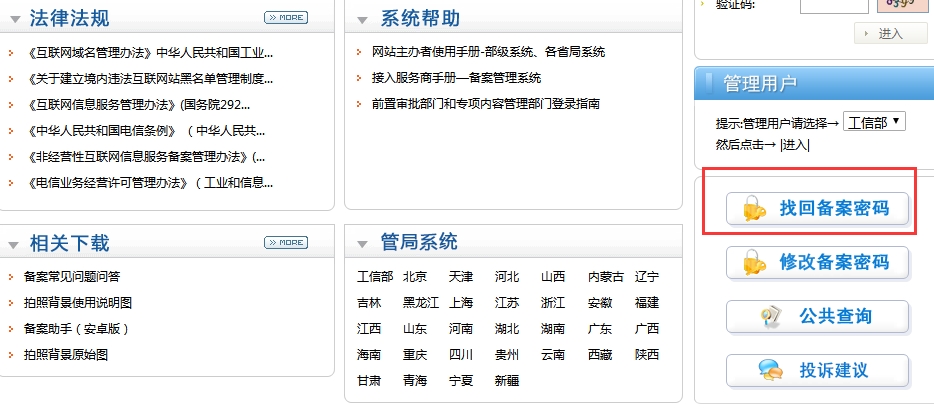Click the 验证码 input field
The height and width of the screenshot is (408, 934).
click(834, 5)
